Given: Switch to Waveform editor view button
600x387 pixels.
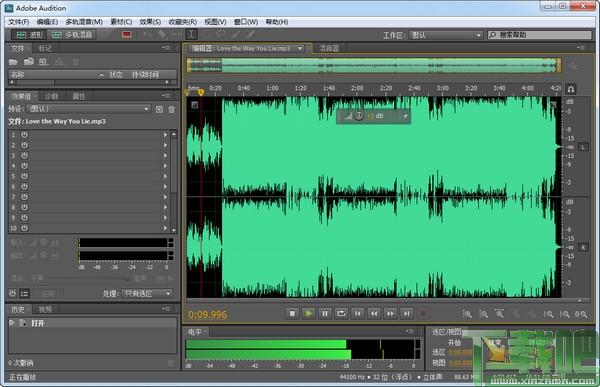Looking at the screenshot, I should click(29, 35).
